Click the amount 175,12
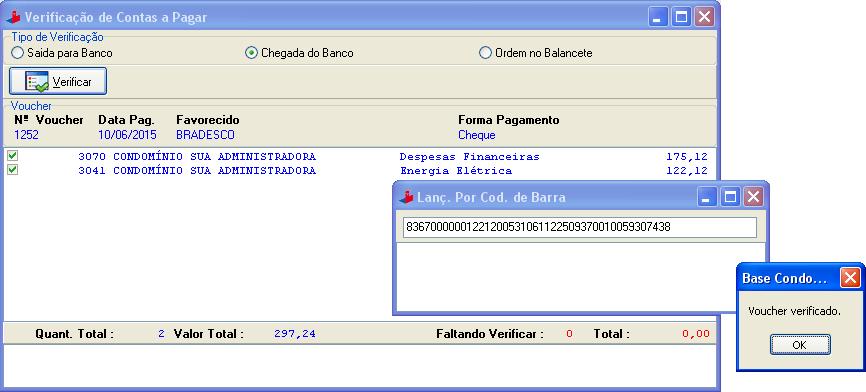Viewport: 866px width, 392px height. [x=687, y=157]
